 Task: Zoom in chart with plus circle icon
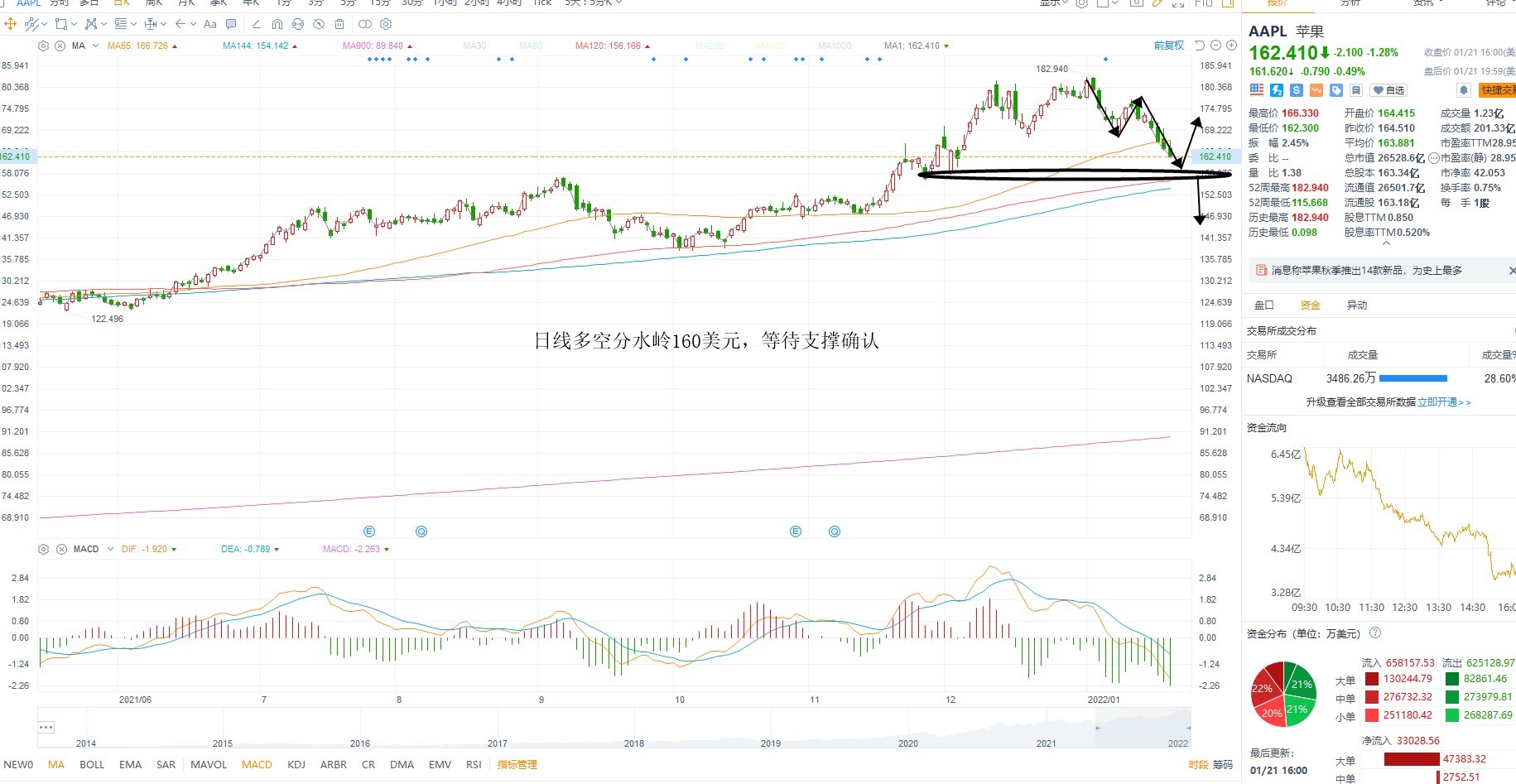click(1231, 46)
